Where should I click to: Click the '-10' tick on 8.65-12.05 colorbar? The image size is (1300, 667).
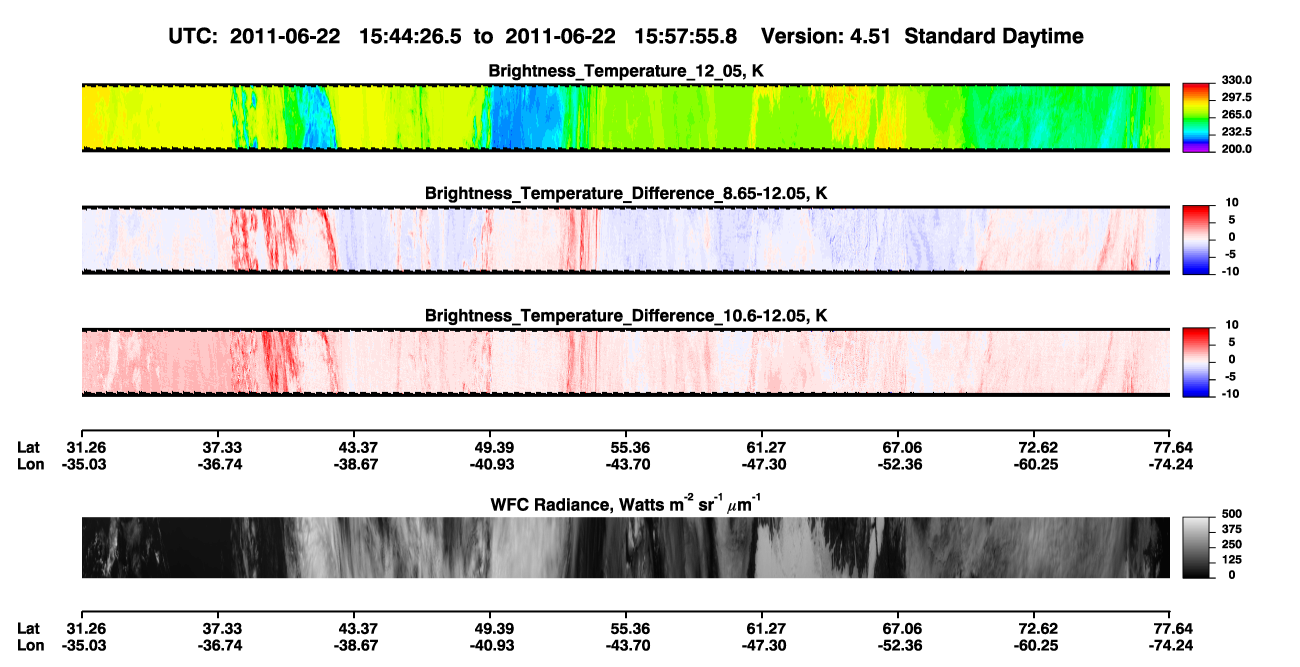1229,272
